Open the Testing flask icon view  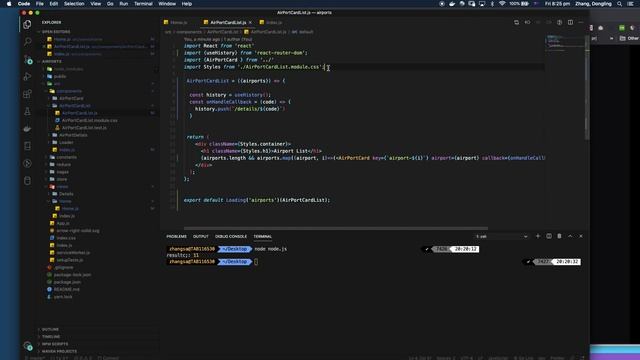coord(27,111)
